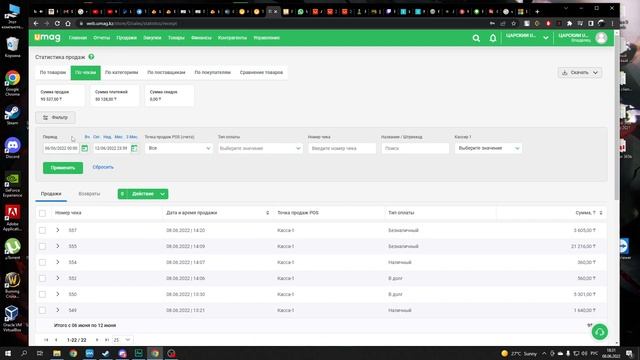
Task: Open the Chrome extensions puzzle icon
Action: (569, 24)
